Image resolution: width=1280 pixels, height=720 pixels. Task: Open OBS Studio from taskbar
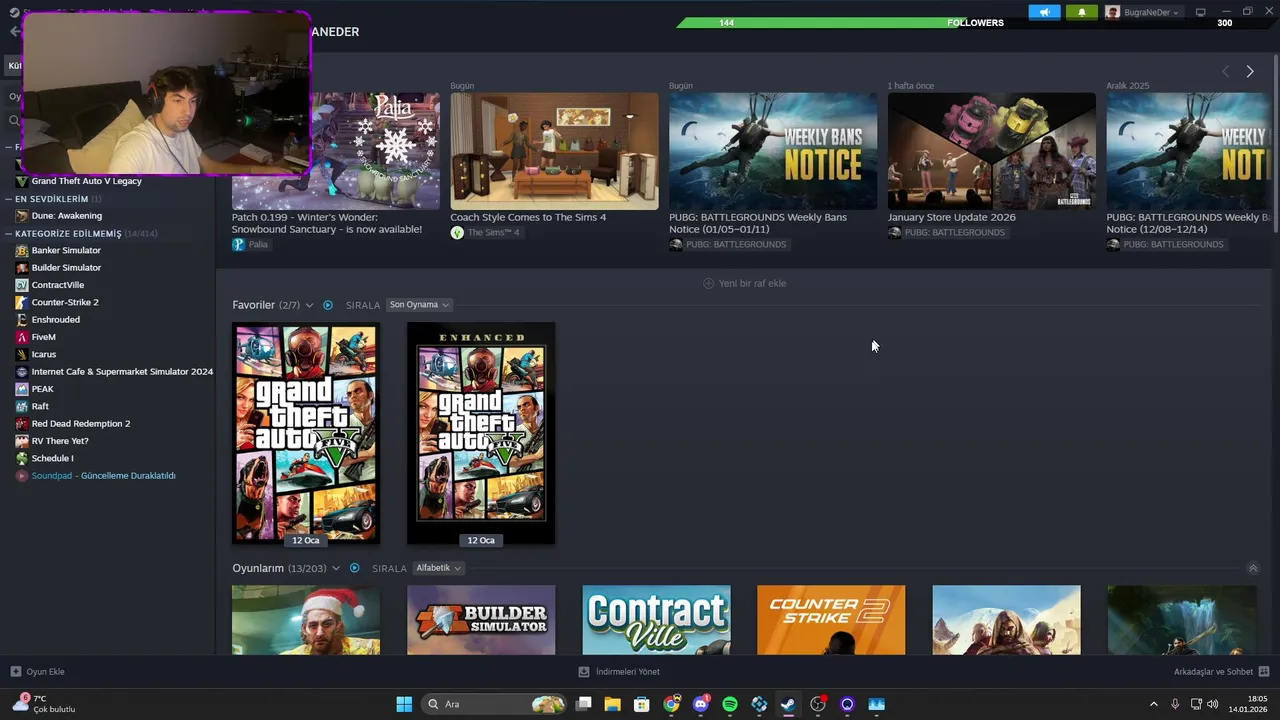coord(818,704)
